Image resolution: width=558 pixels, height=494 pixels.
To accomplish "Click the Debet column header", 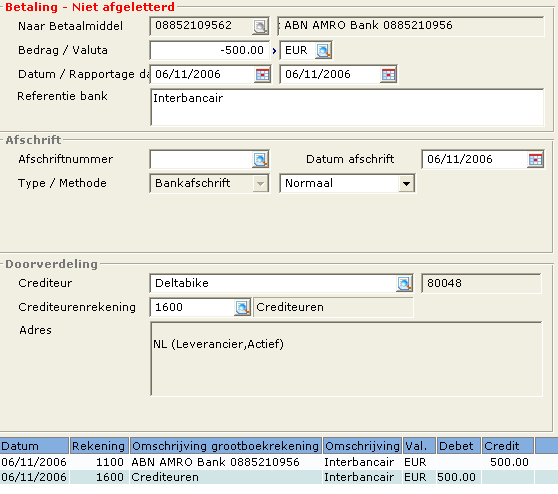I will click(459, 446).
